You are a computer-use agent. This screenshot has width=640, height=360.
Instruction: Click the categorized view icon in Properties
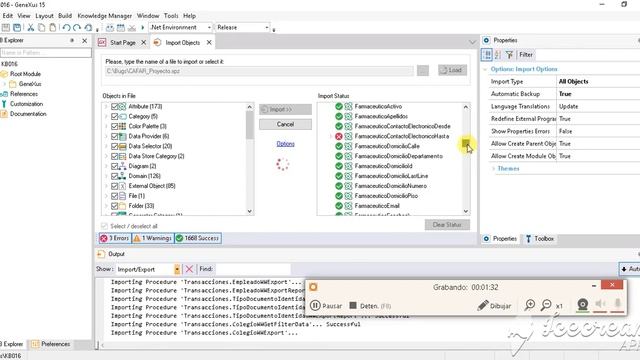[x=487, y=55]
